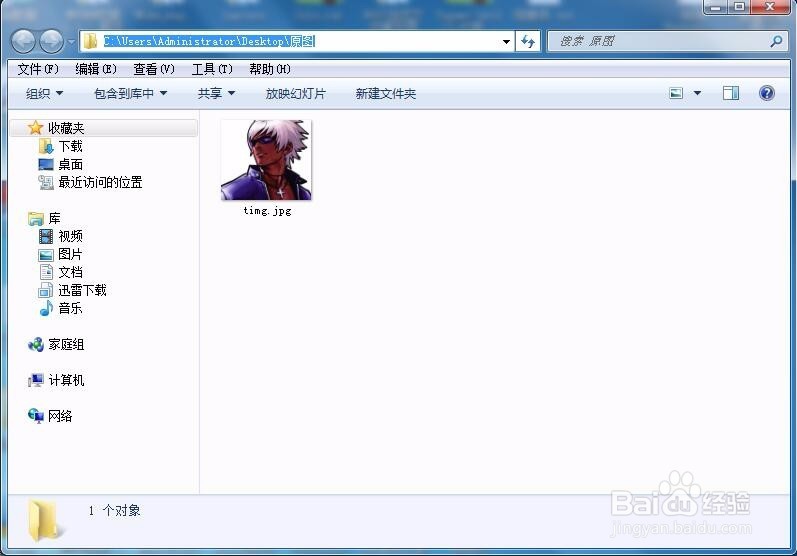Click the 收藏夹 star icon
Viewport: 797px width, 556px height.
point(35,128)
